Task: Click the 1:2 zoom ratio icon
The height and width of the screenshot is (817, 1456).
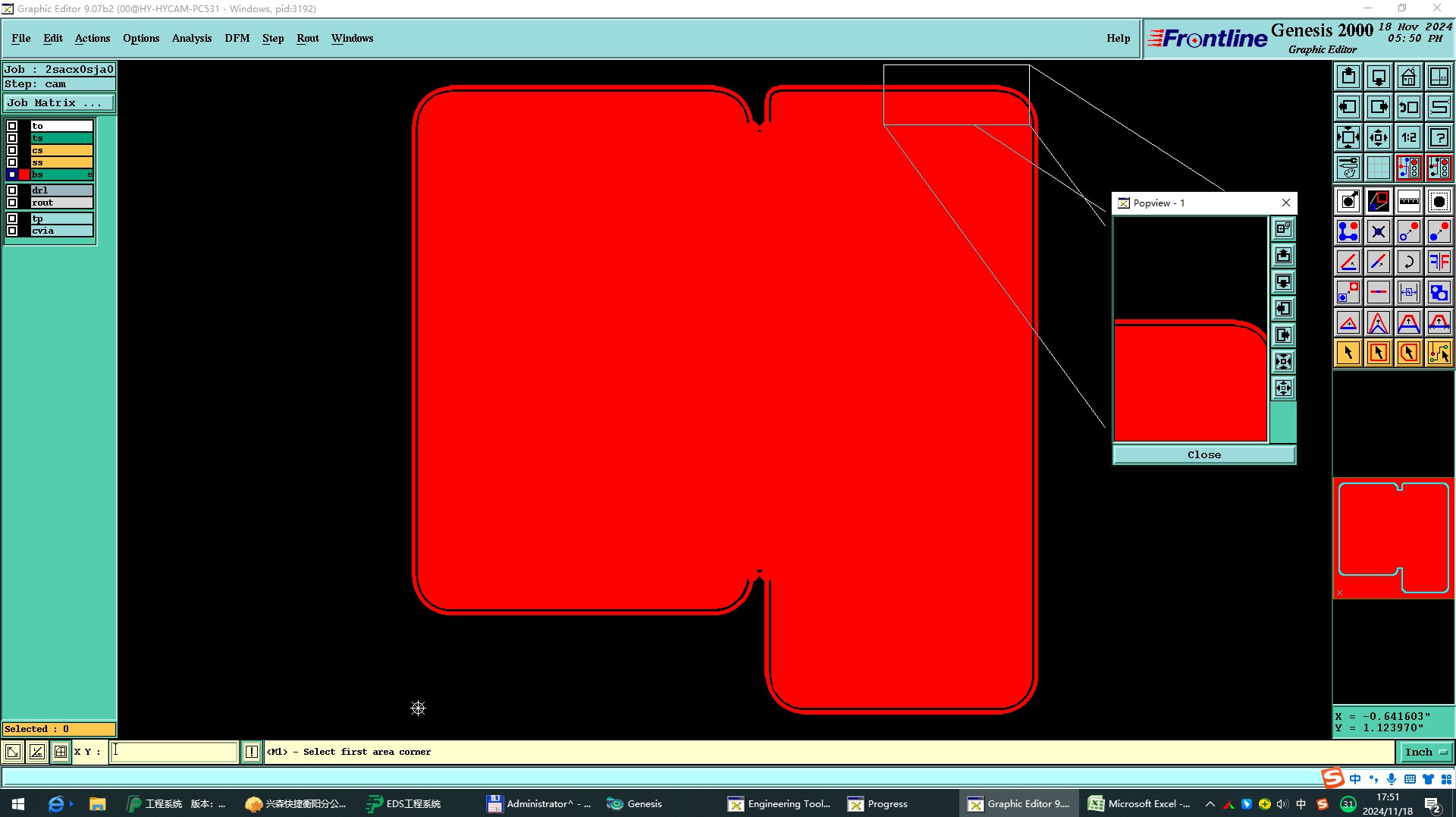Action: pos(1409,137)
